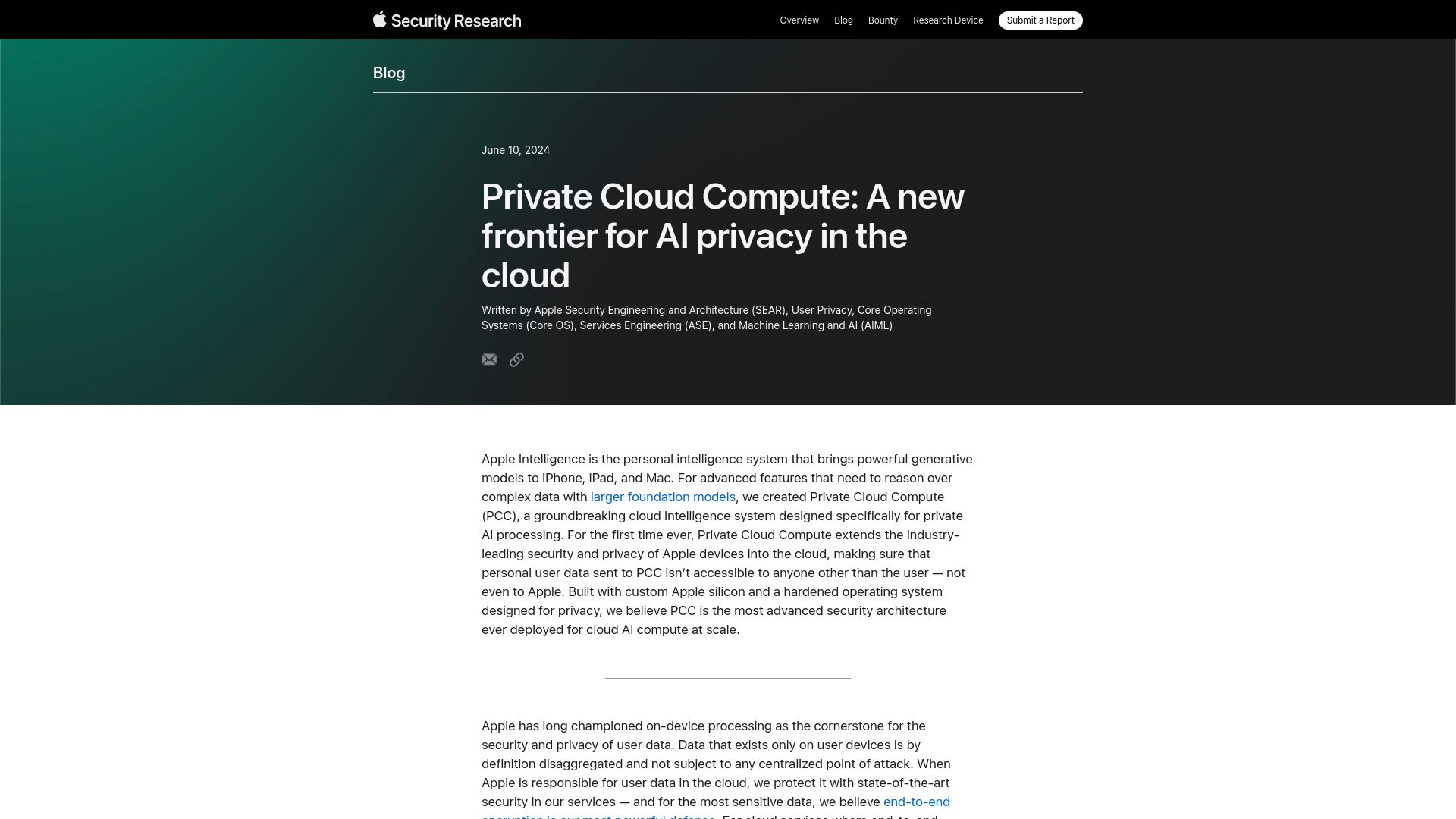
Task: Copy article link with chain icon
Action: coord(516,359)
